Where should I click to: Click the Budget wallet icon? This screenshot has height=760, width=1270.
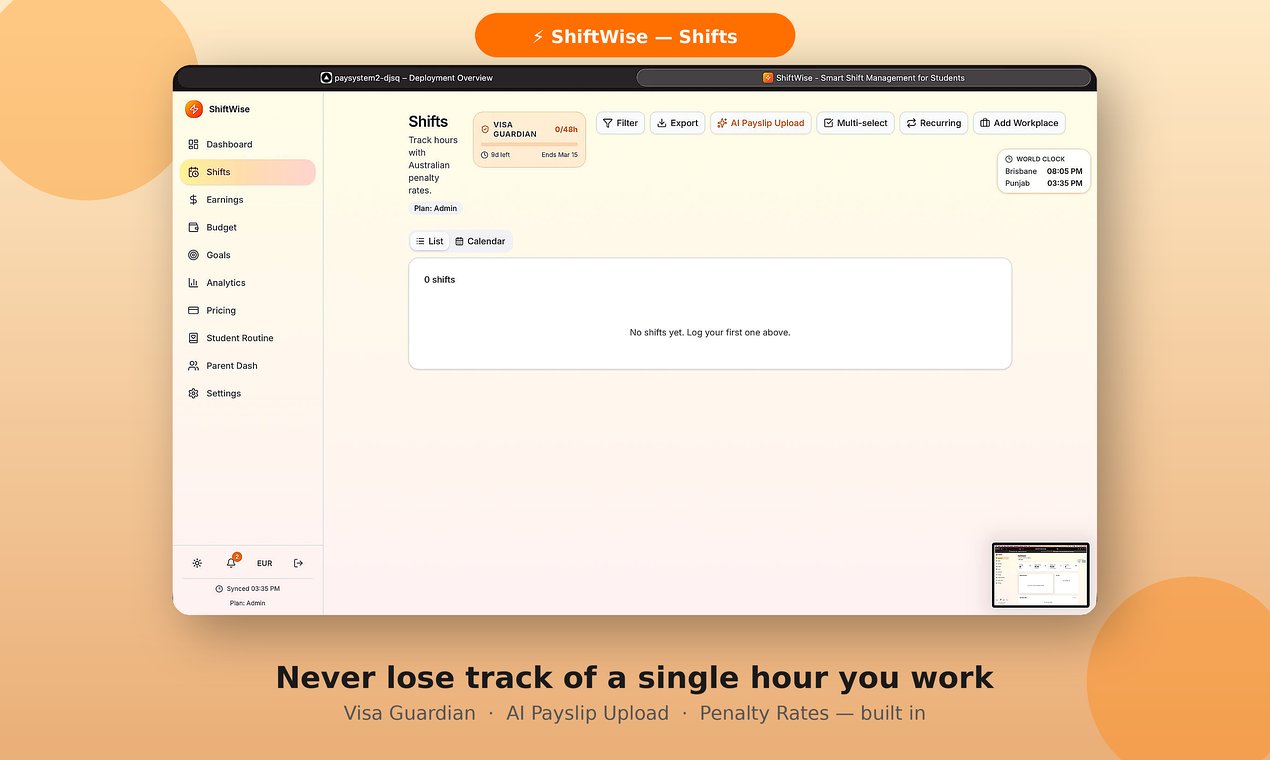point(193,227)
